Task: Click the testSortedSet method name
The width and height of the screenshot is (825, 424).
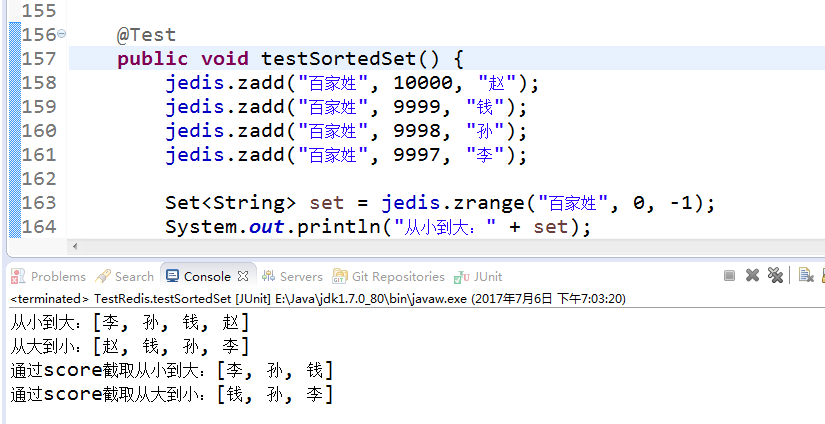Action: pos(338,58)
